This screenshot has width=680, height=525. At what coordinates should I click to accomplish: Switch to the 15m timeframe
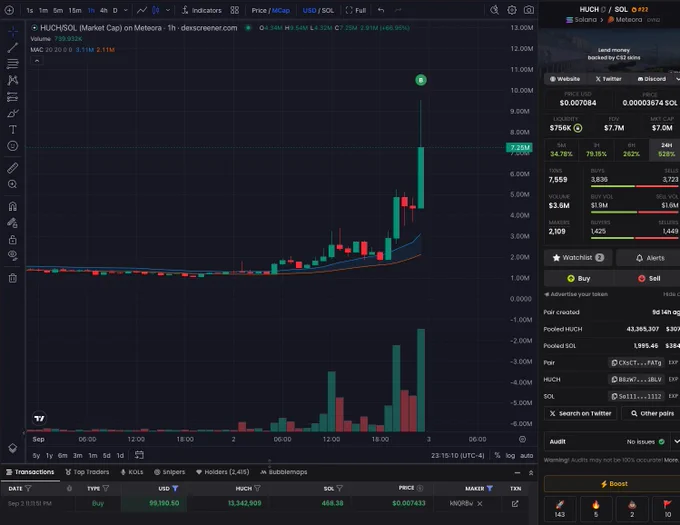click(x=75, y=10)
